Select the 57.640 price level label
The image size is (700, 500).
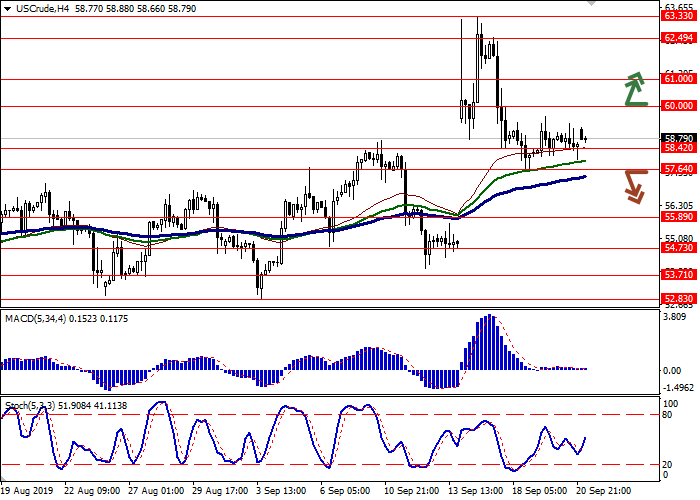click(678, 169)
